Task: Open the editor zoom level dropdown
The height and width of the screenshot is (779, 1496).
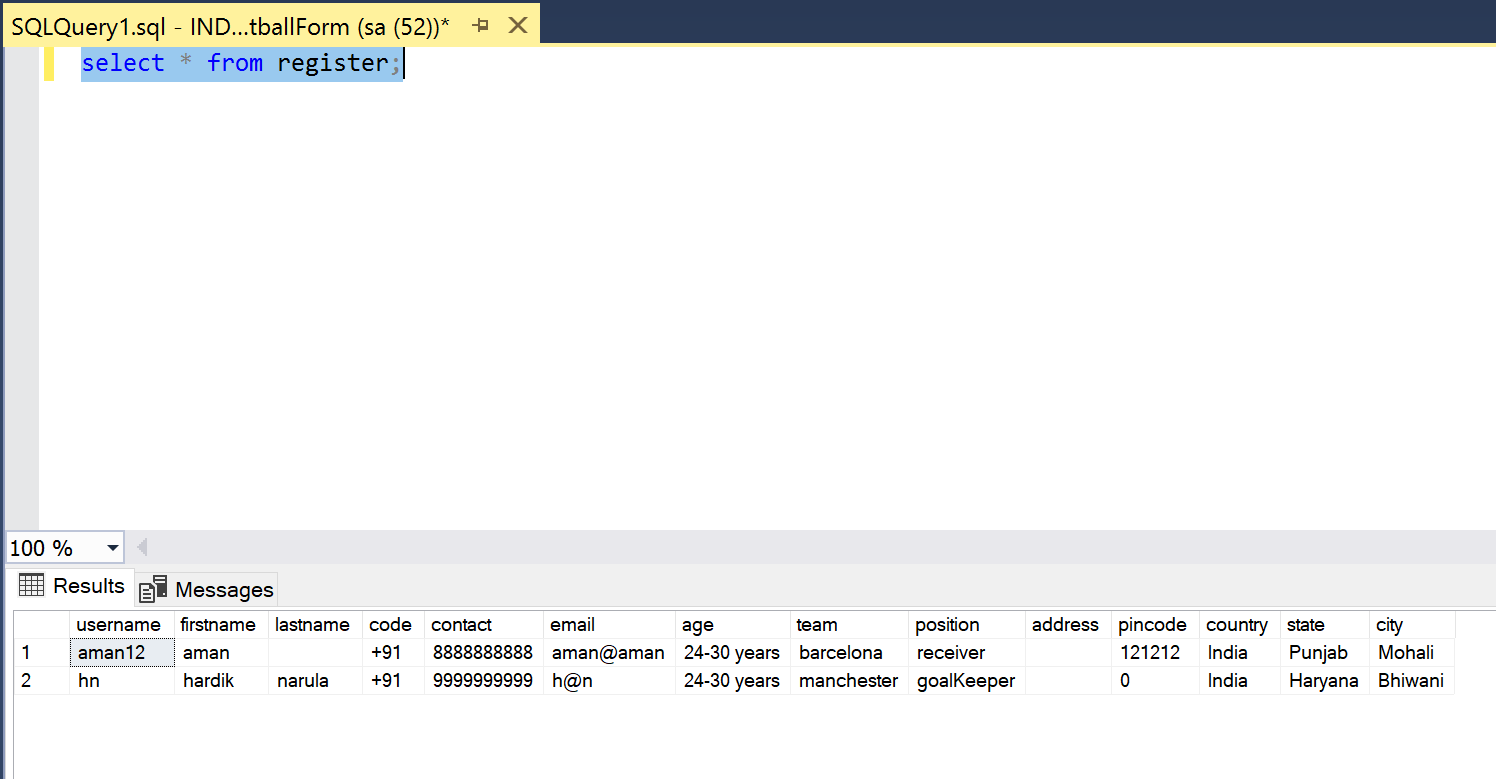Action: click(x=112, y=547)
